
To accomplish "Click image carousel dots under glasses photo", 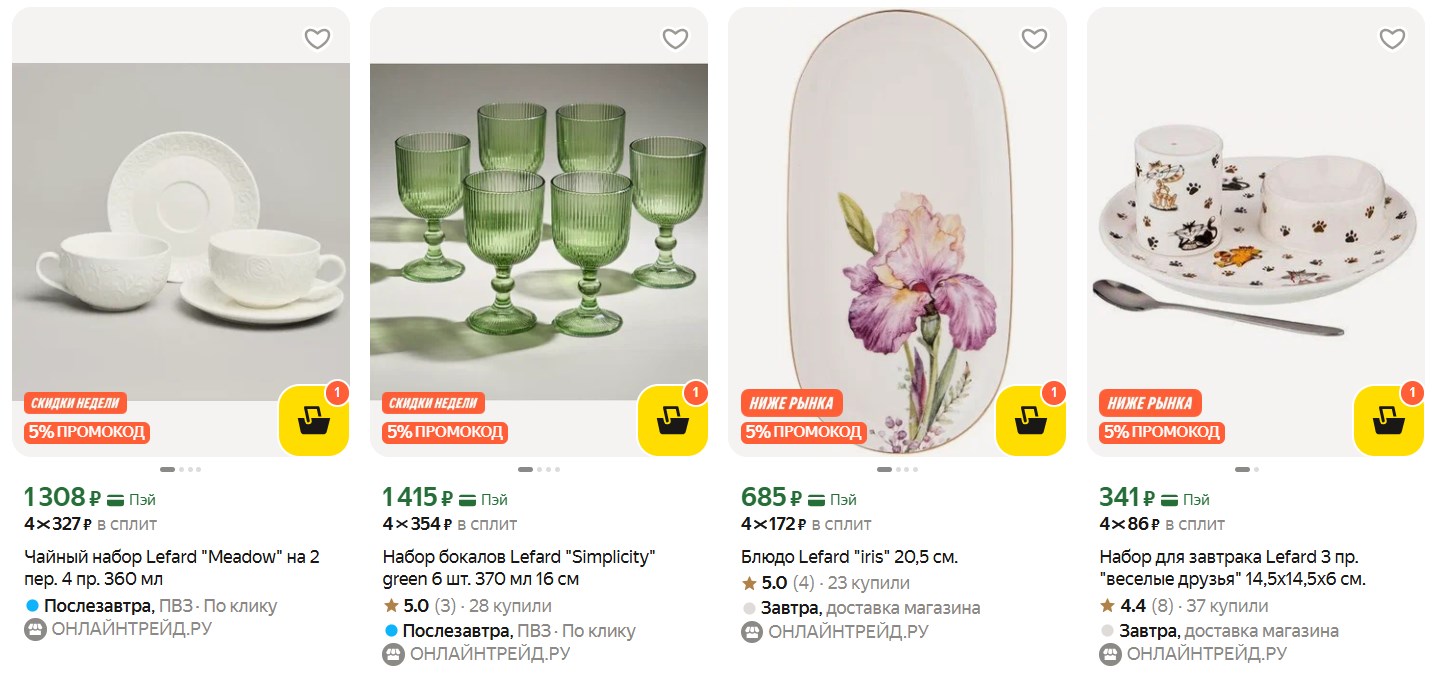I will pos(539,469).
